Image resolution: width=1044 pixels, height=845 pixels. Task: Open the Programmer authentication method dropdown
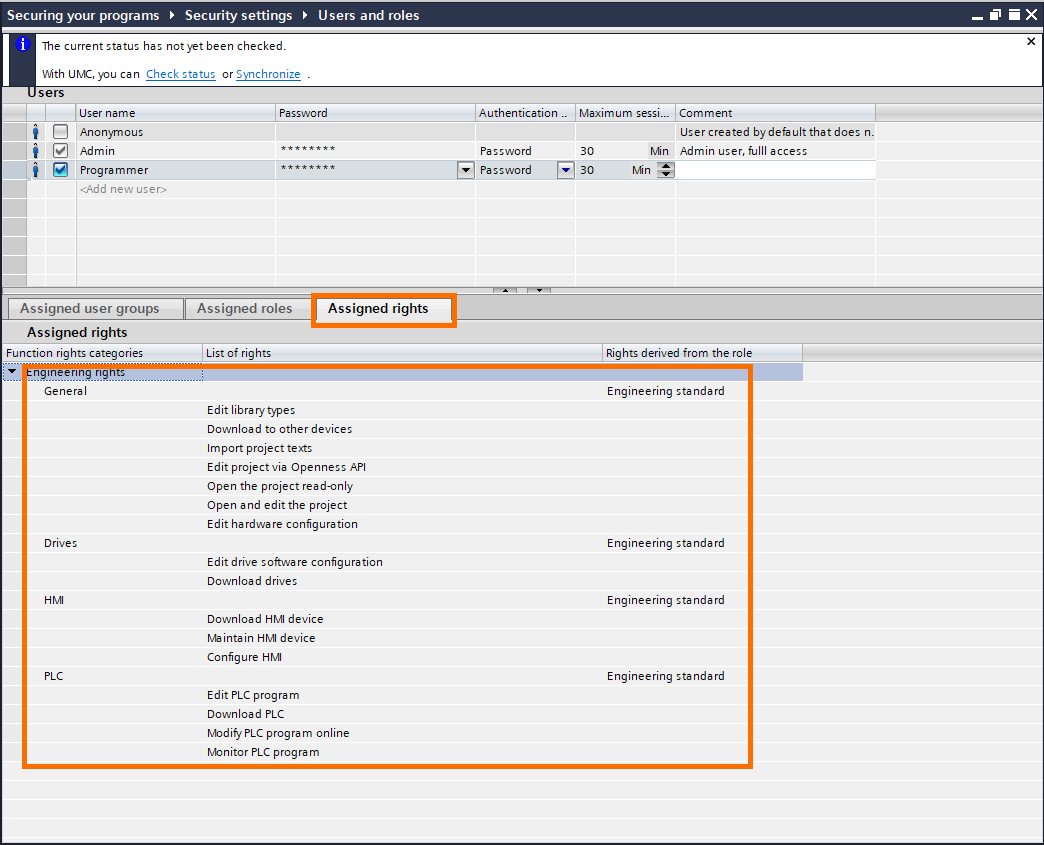[565, 170]
